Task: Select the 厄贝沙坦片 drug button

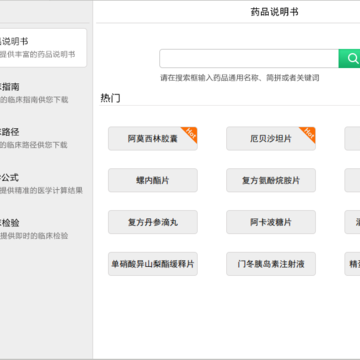Action: point(271,139)
